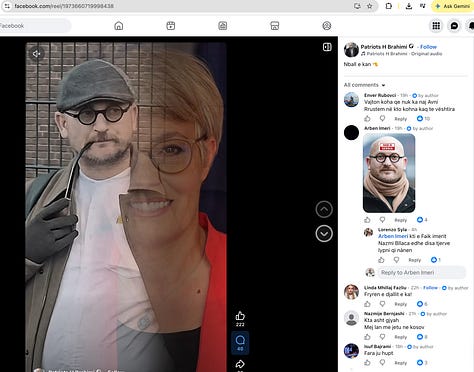This screenshot has width=474, height=372.
Task: Like Arben Imeri's comment
Action: point(367,220)
